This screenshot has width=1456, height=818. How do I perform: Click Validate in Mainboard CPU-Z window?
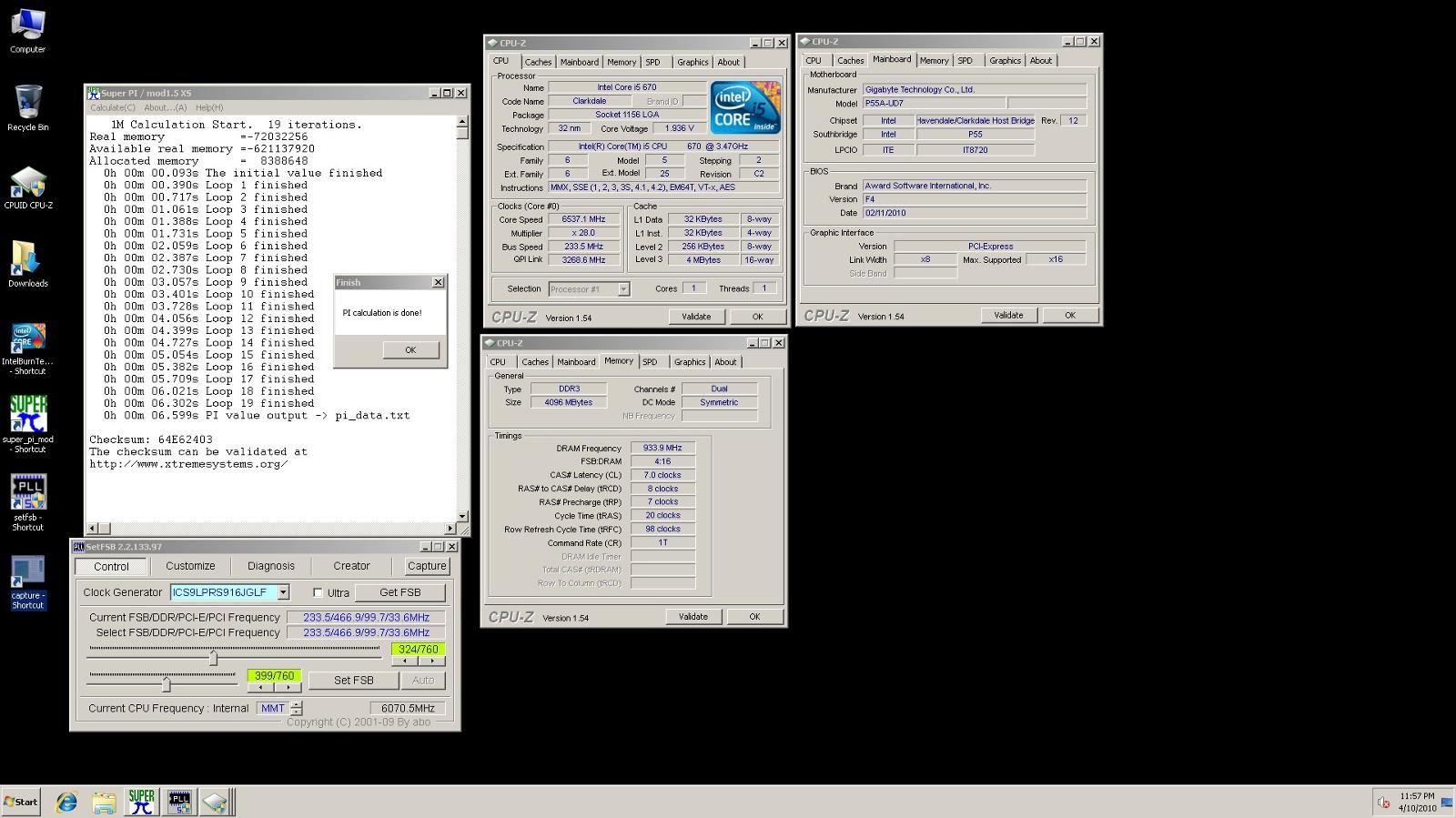click(1008, 316)
